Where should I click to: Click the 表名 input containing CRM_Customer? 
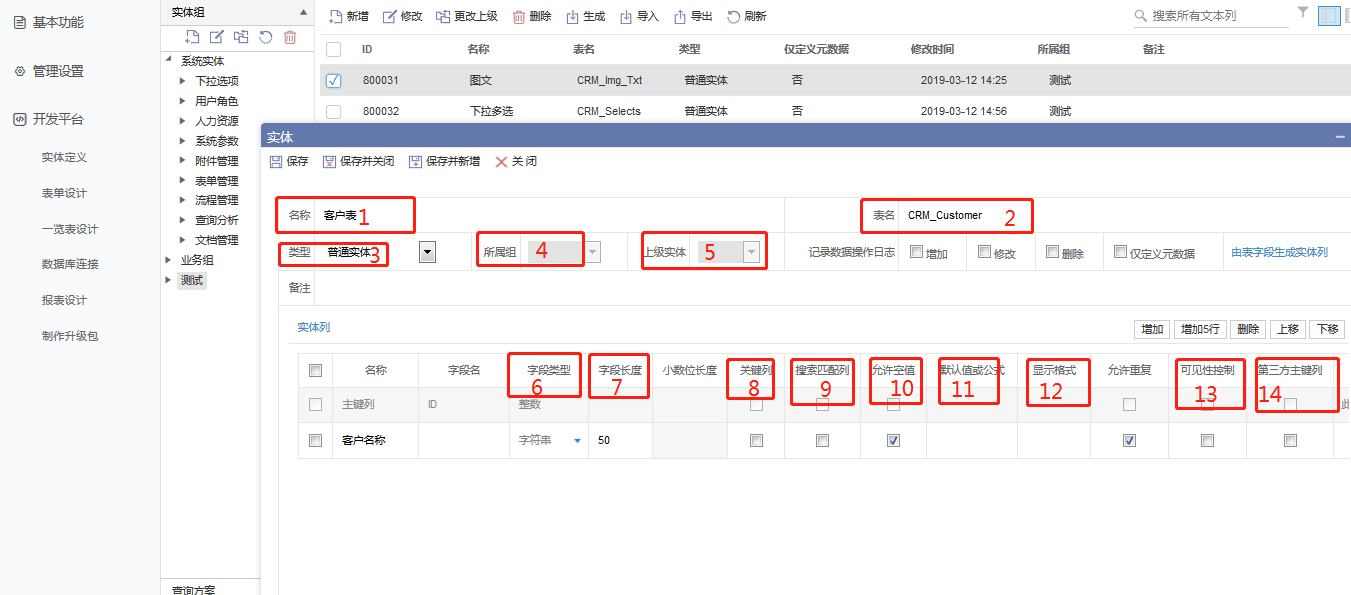[960, 215]
